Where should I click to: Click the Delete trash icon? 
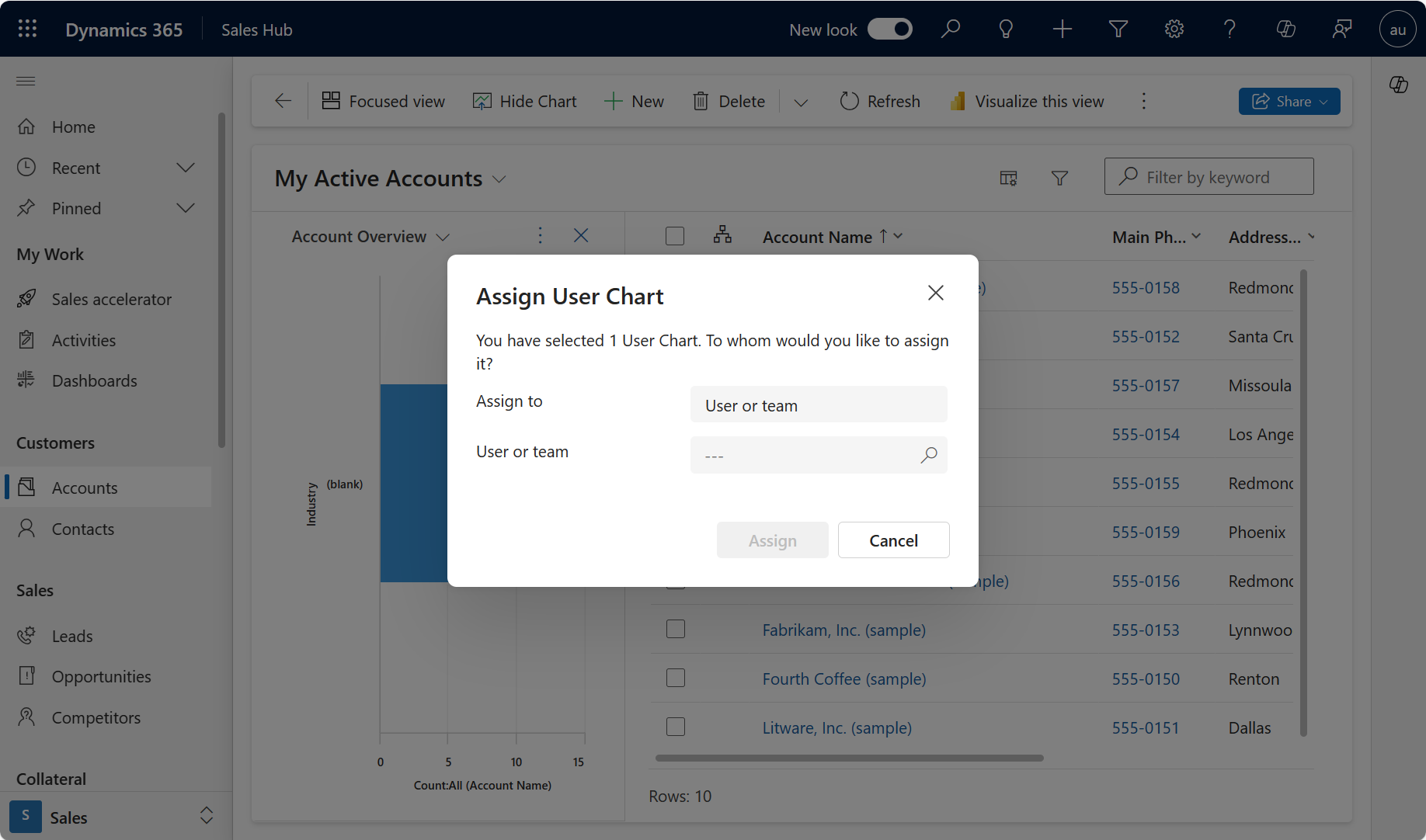(701, 101)
